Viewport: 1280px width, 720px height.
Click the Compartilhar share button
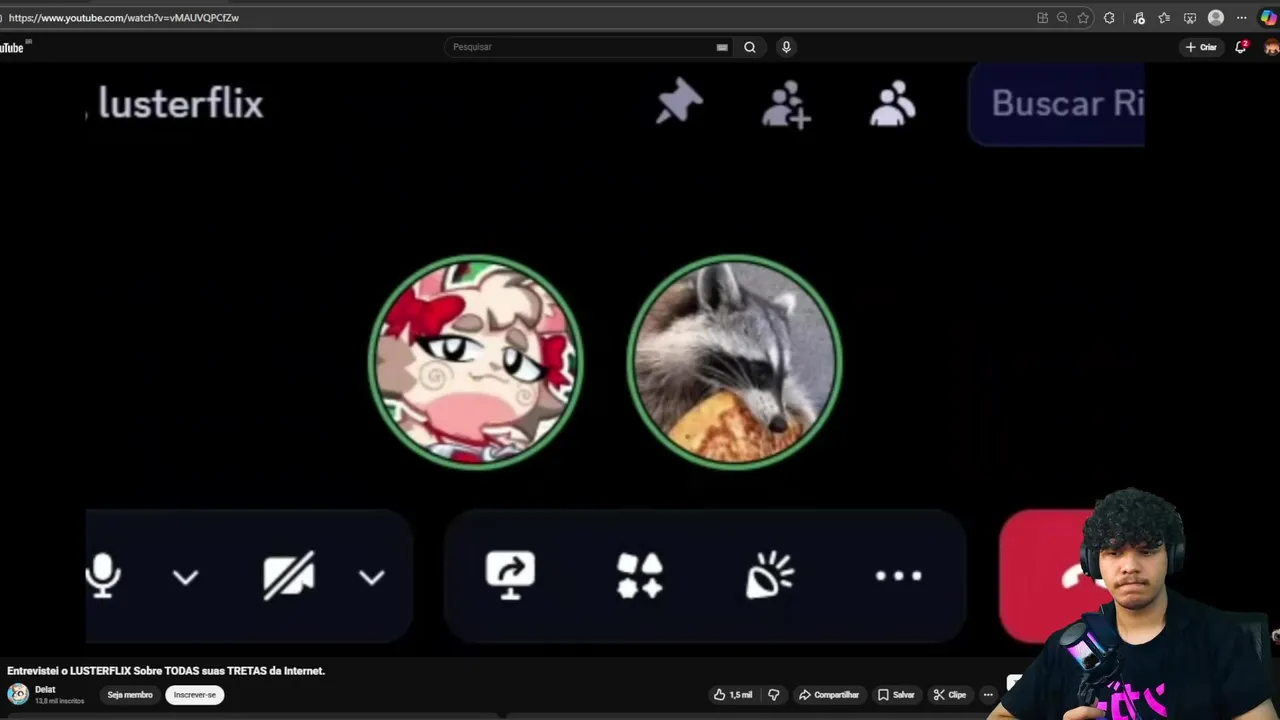click(829, 695)
